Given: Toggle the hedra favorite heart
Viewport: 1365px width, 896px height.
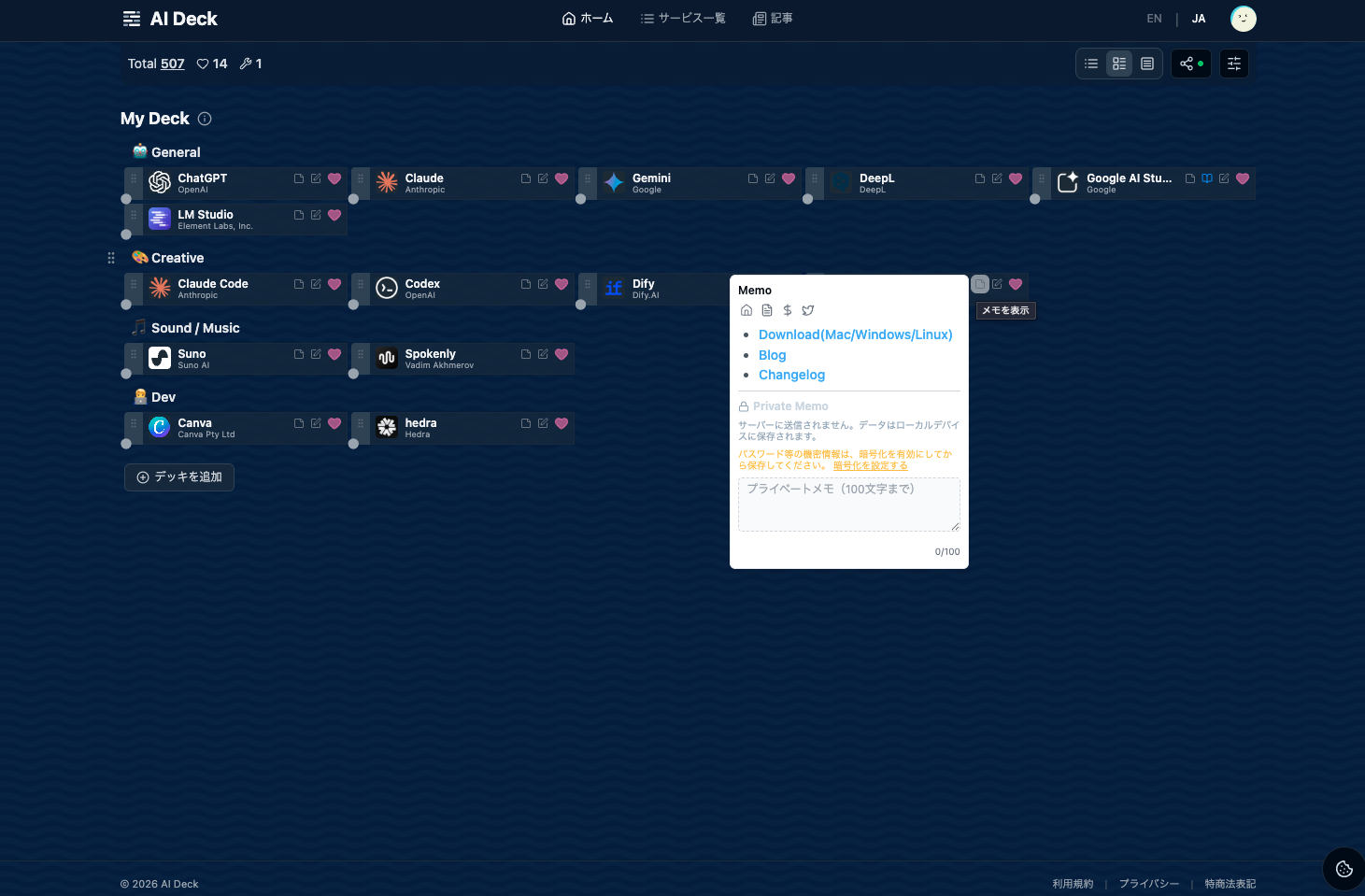Looking at the screenshot, I should [562, 423].
